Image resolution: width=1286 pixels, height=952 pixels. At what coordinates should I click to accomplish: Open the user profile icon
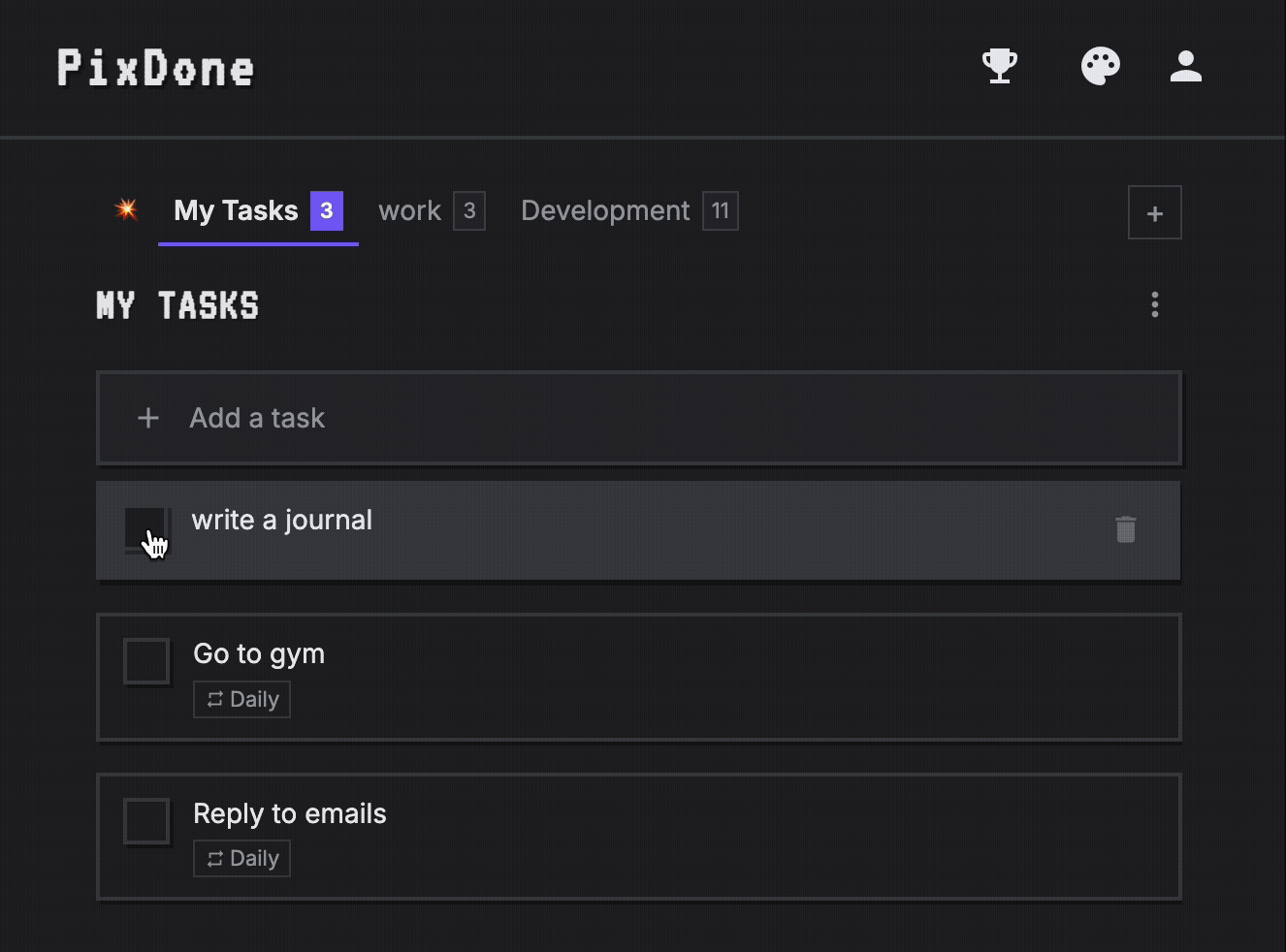(1185, 67)
